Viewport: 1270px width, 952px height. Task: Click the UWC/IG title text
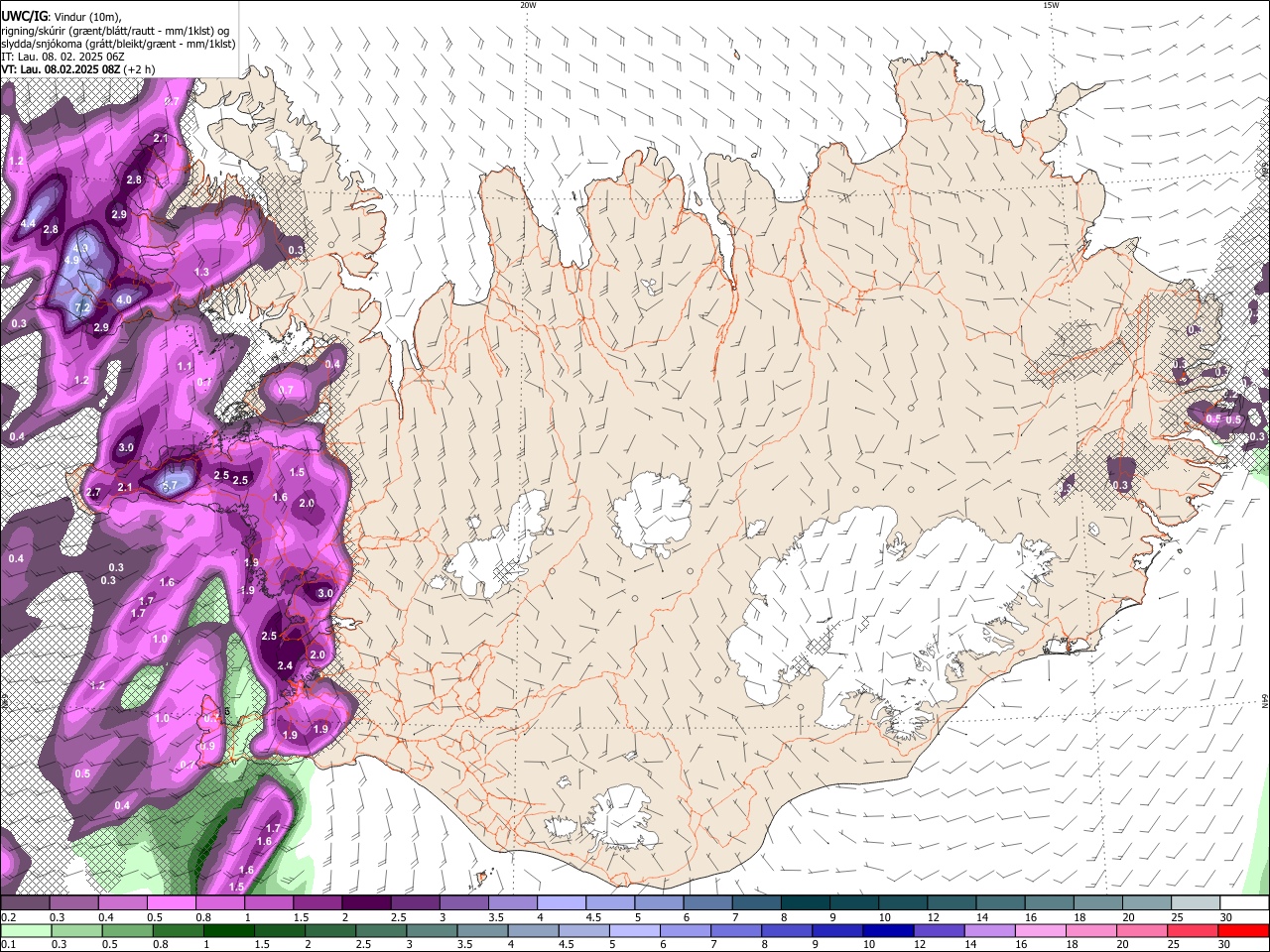[x=24, y=17]
